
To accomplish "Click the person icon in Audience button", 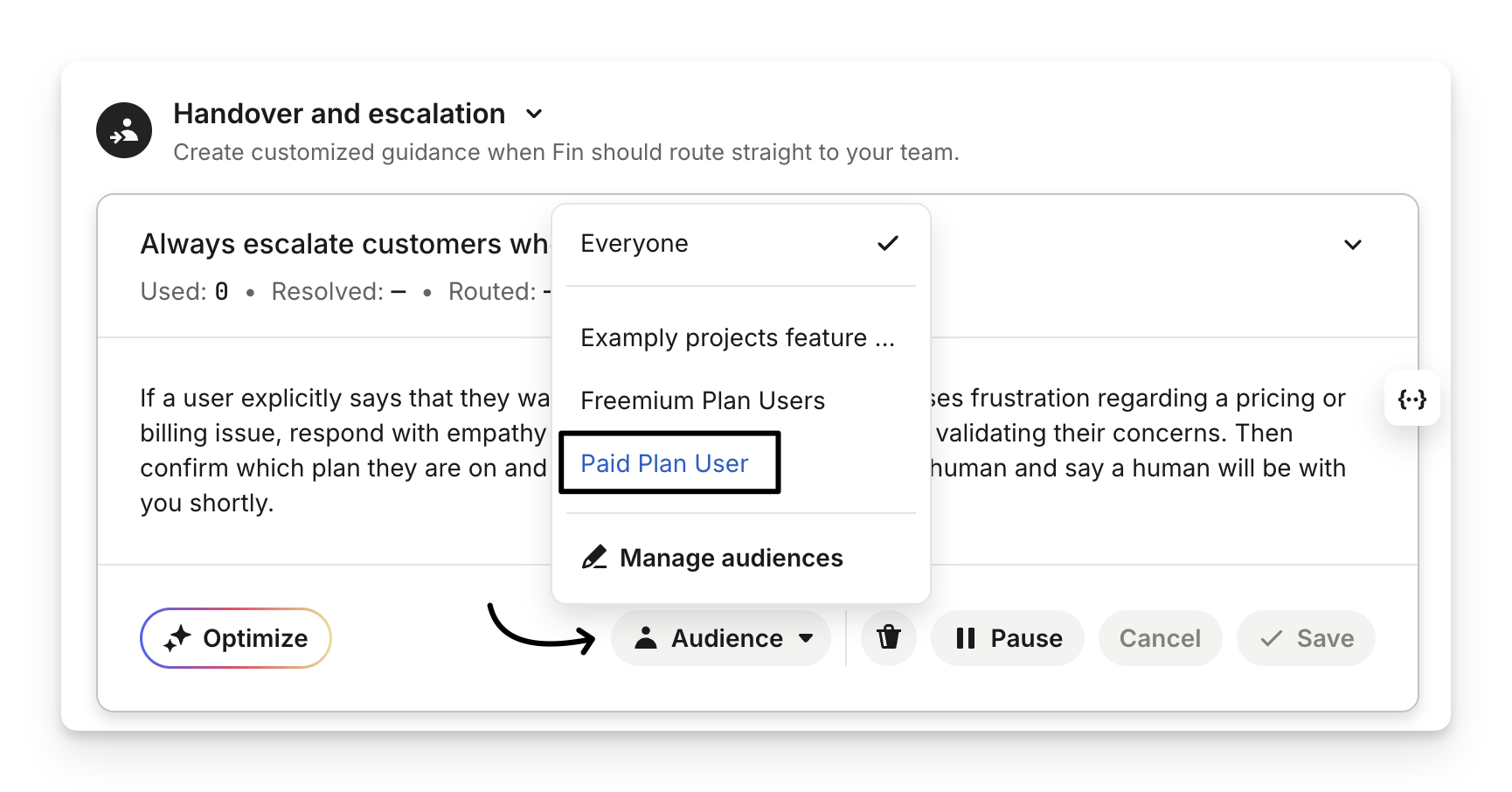I will coord(646,638).
